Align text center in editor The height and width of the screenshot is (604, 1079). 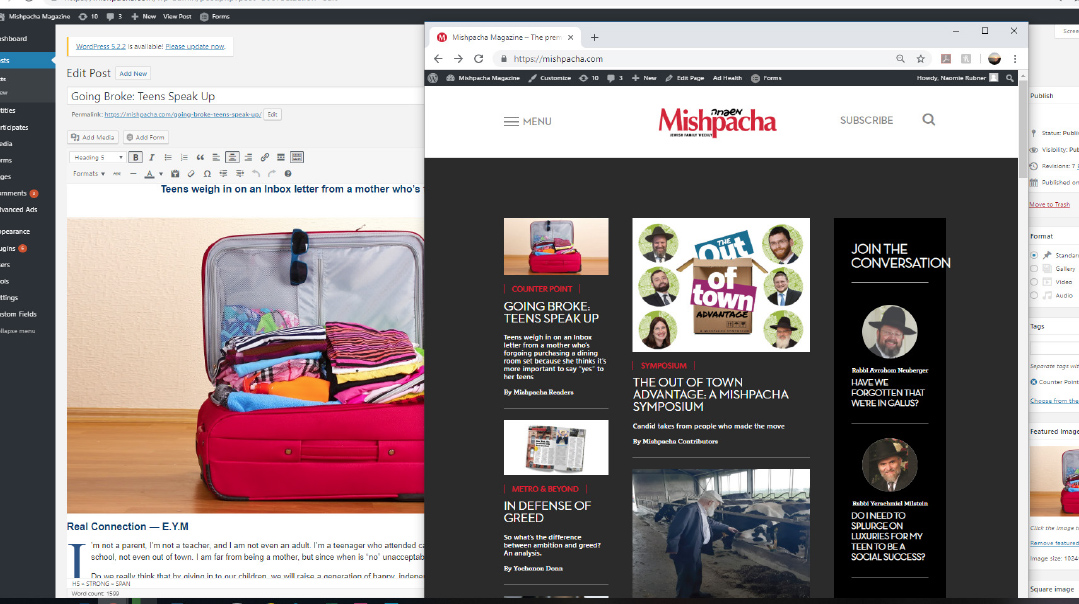(233, 158)
